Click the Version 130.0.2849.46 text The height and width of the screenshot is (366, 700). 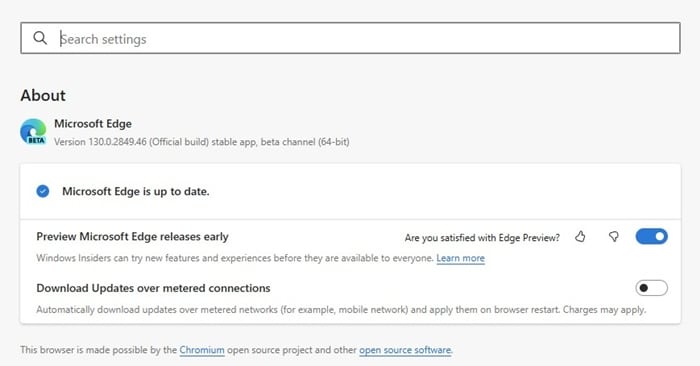pos(202,142)
